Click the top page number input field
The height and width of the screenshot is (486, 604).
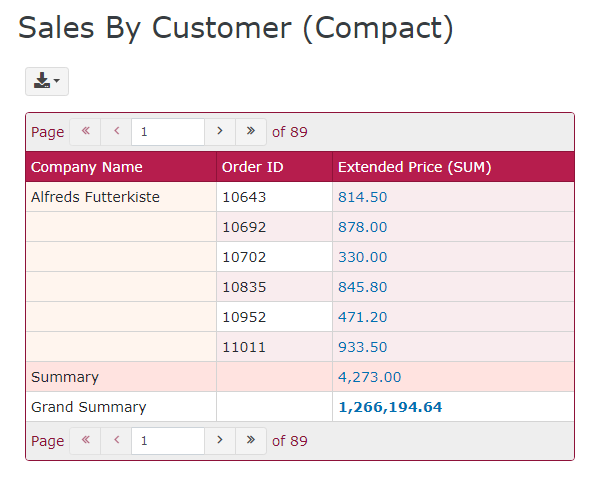tap(168, 131)
